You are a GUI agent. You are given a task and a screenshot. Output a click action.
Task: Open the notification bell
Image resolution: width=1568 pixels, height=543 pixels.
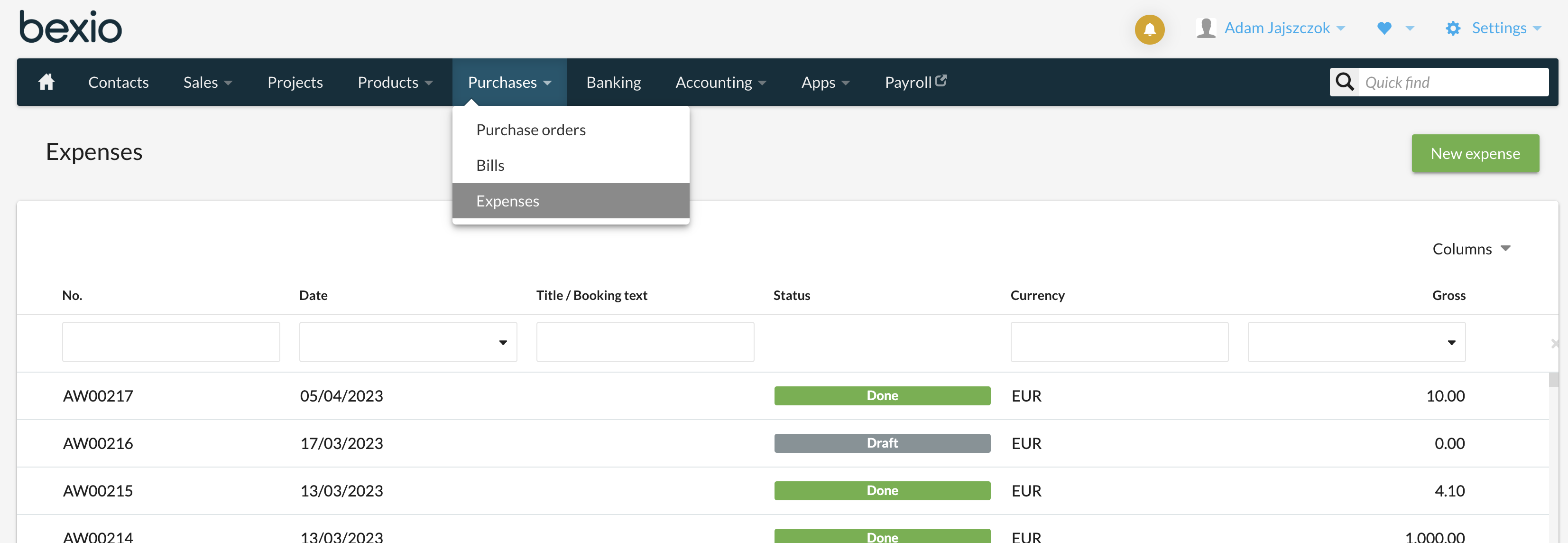click(1149, 28)
